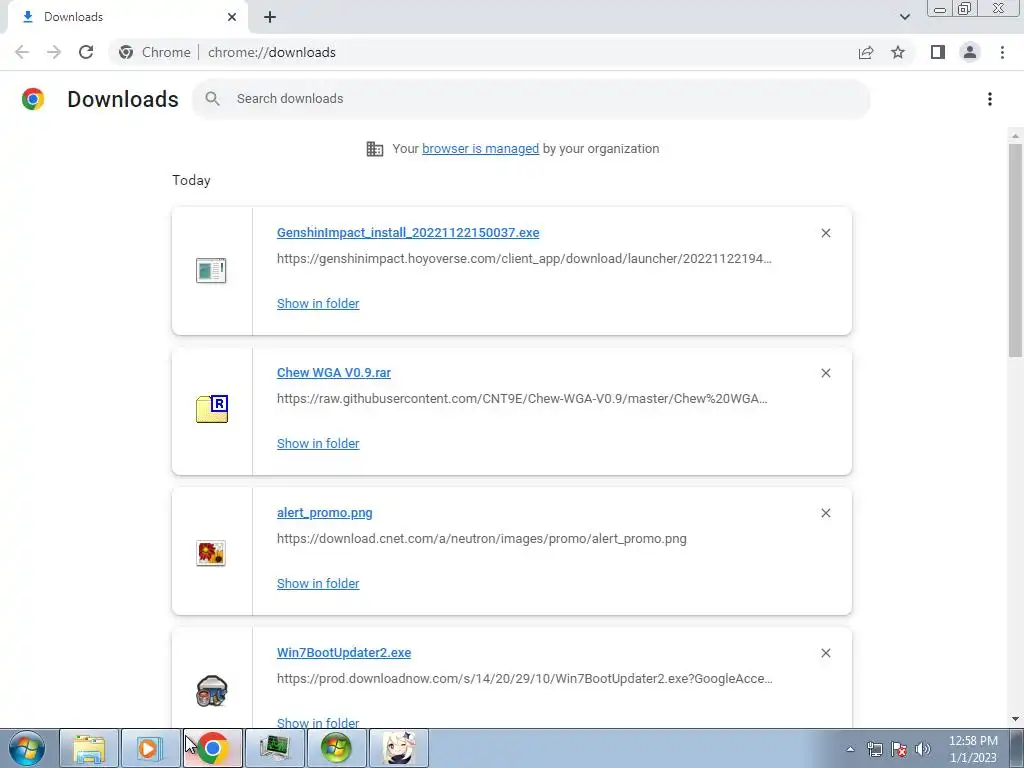
Task: Show GenshinImpact installer in folder
Action: 318,303
